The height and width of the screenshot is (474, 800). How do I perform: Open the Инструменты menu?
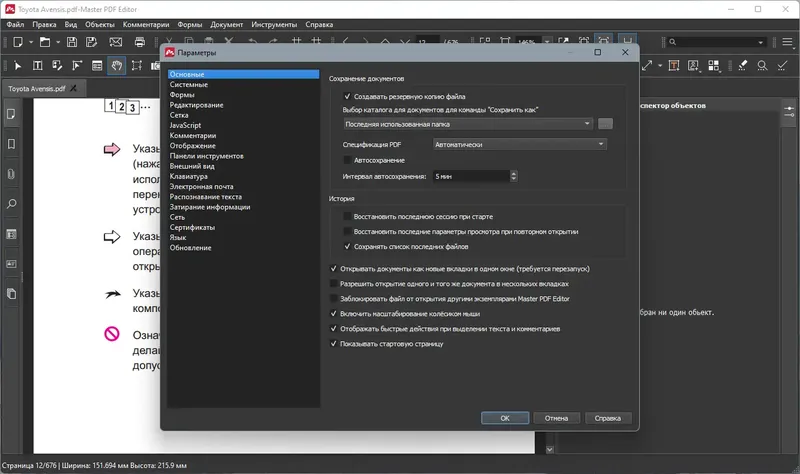(x=274, y=24)
